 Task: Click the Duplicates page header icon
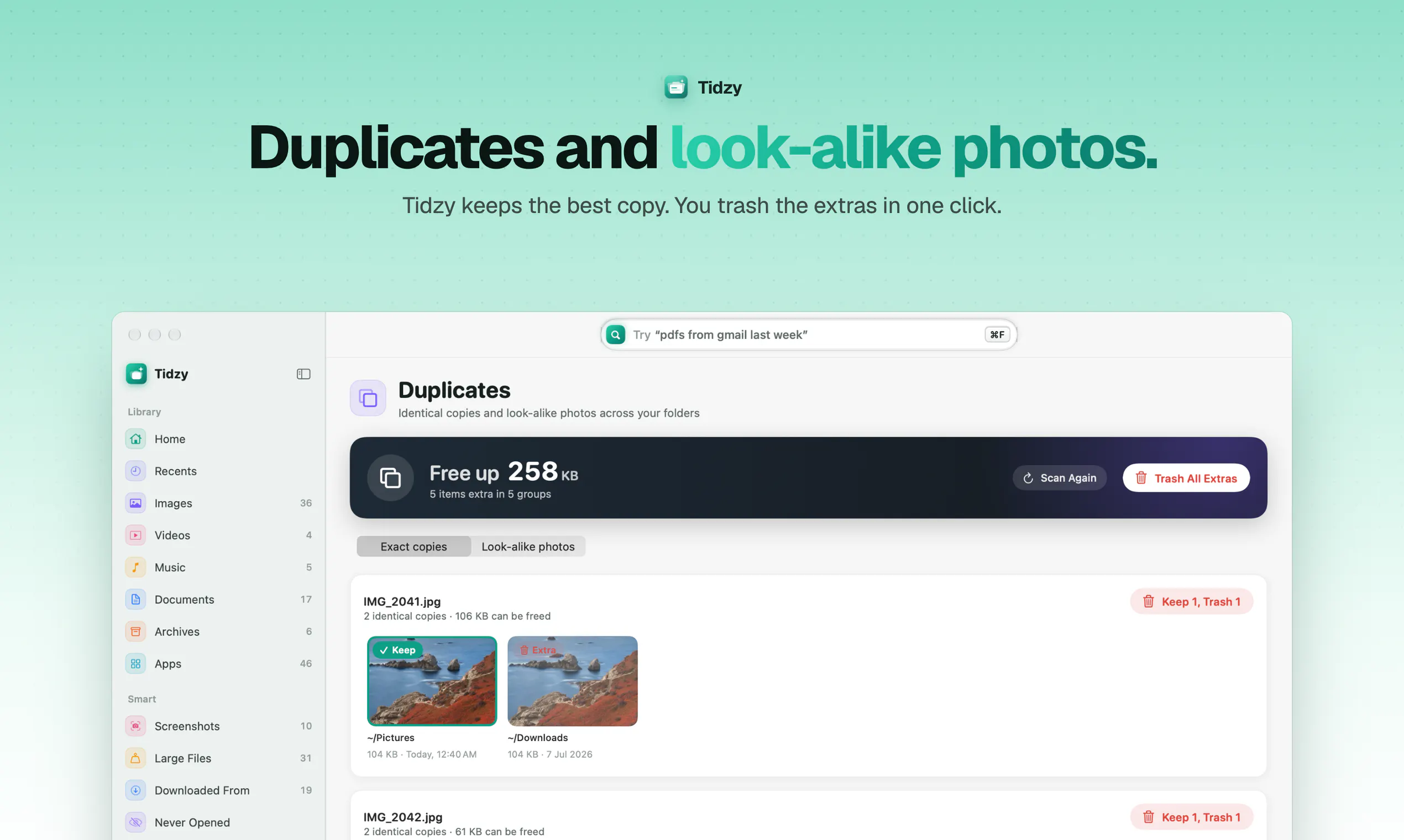[x=368, y=398]
